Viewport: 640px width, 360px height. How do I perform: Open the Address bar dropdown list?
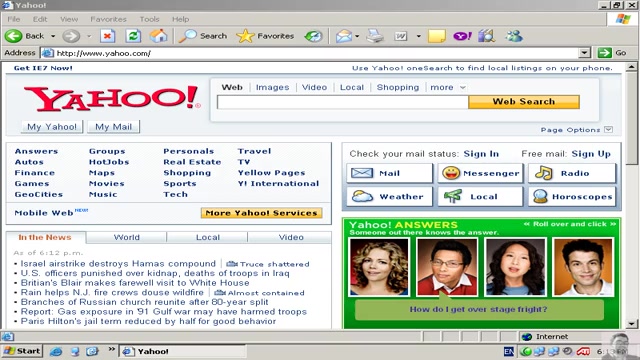coord(584,53)
